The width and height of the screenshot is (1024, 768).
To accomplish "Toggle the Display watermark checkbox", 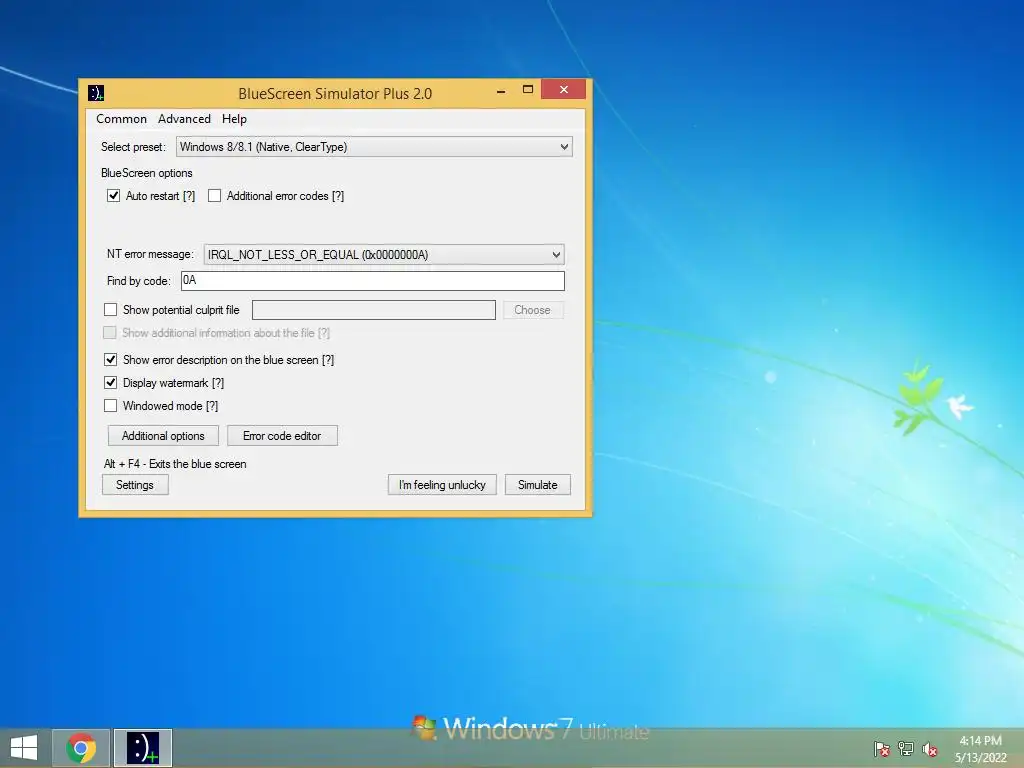I will (x=110, y=383).
